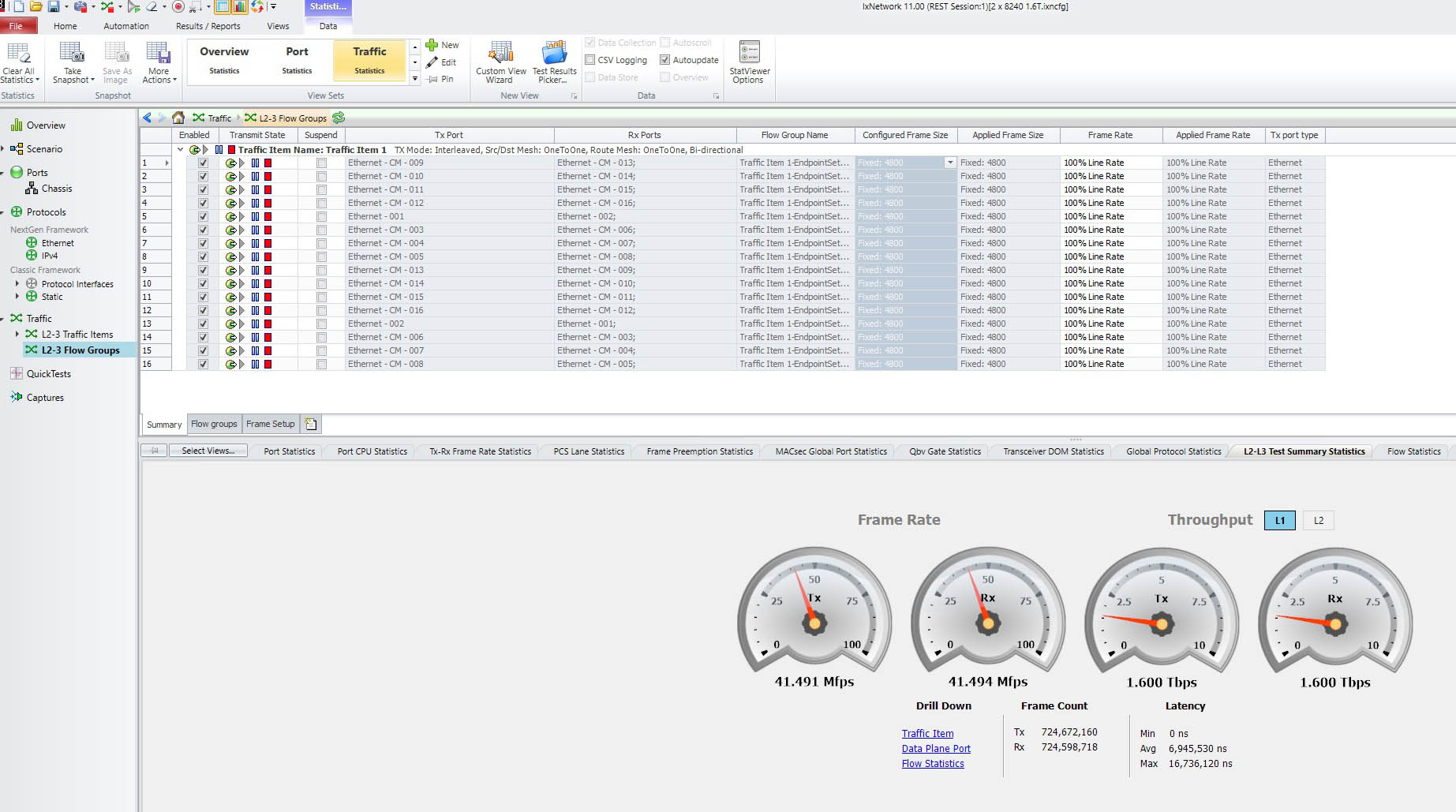Click the green New view icon

pyautogui.click(x=432, y=45)
